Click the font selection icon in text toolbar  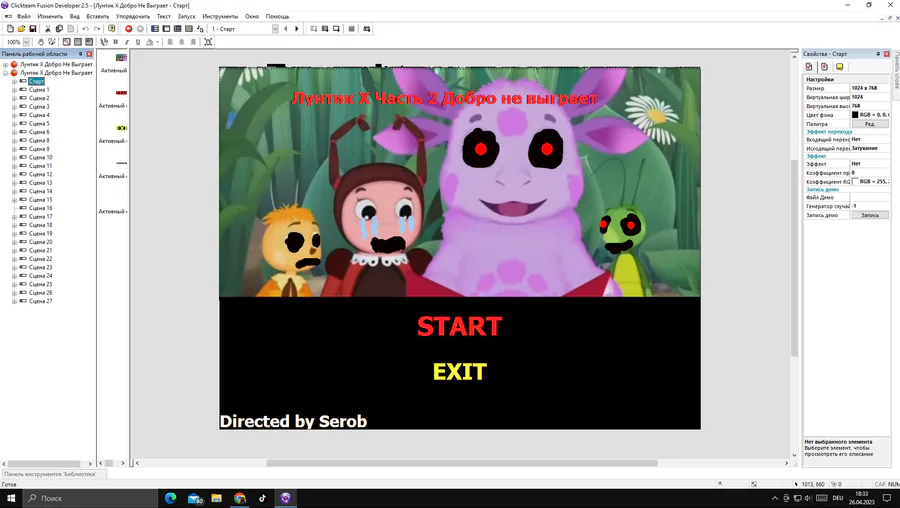pyautogui.click(x=104, y=42)
